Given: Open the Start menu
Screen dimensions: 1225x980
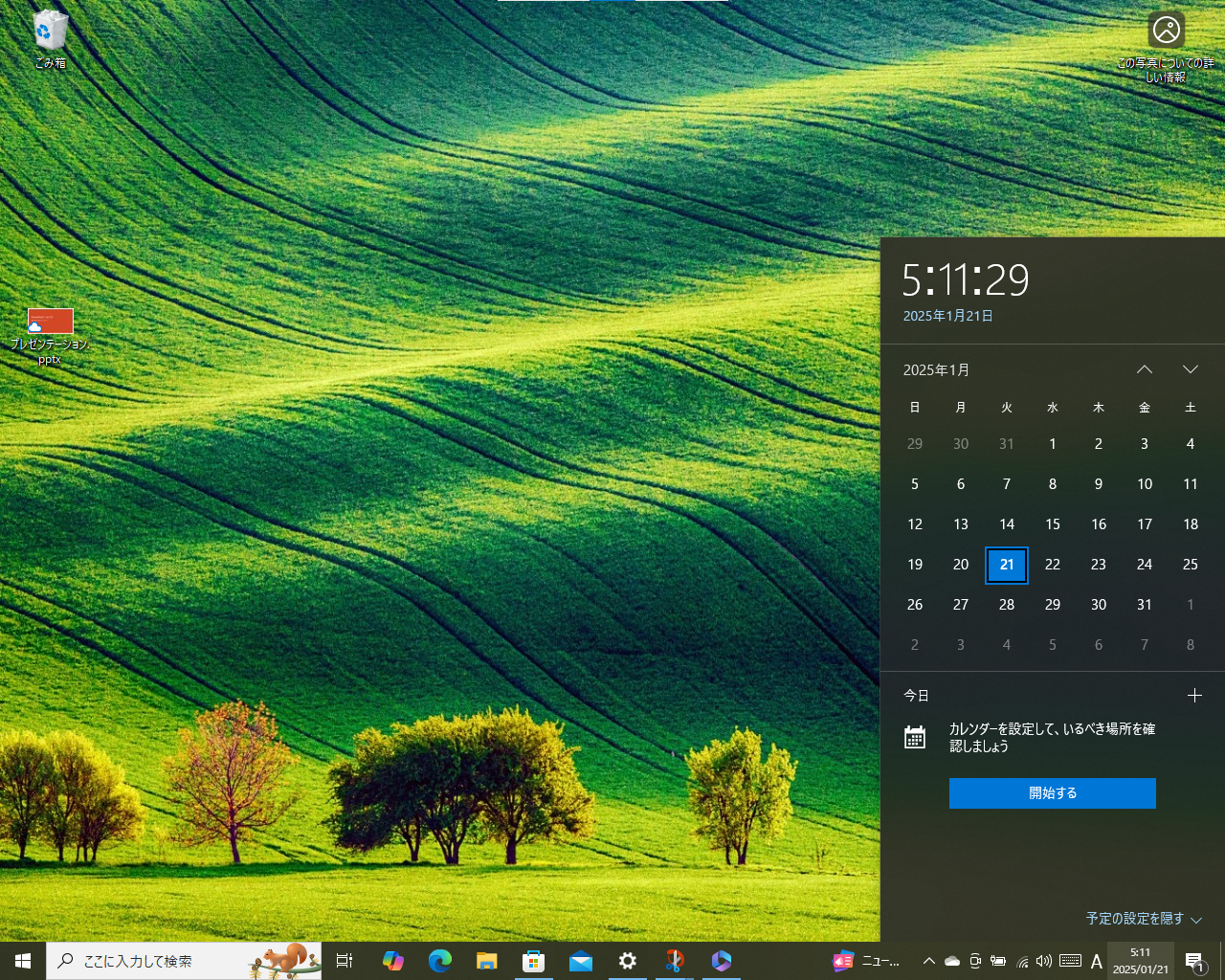Looking at the screenshot, I should (21, 961).
